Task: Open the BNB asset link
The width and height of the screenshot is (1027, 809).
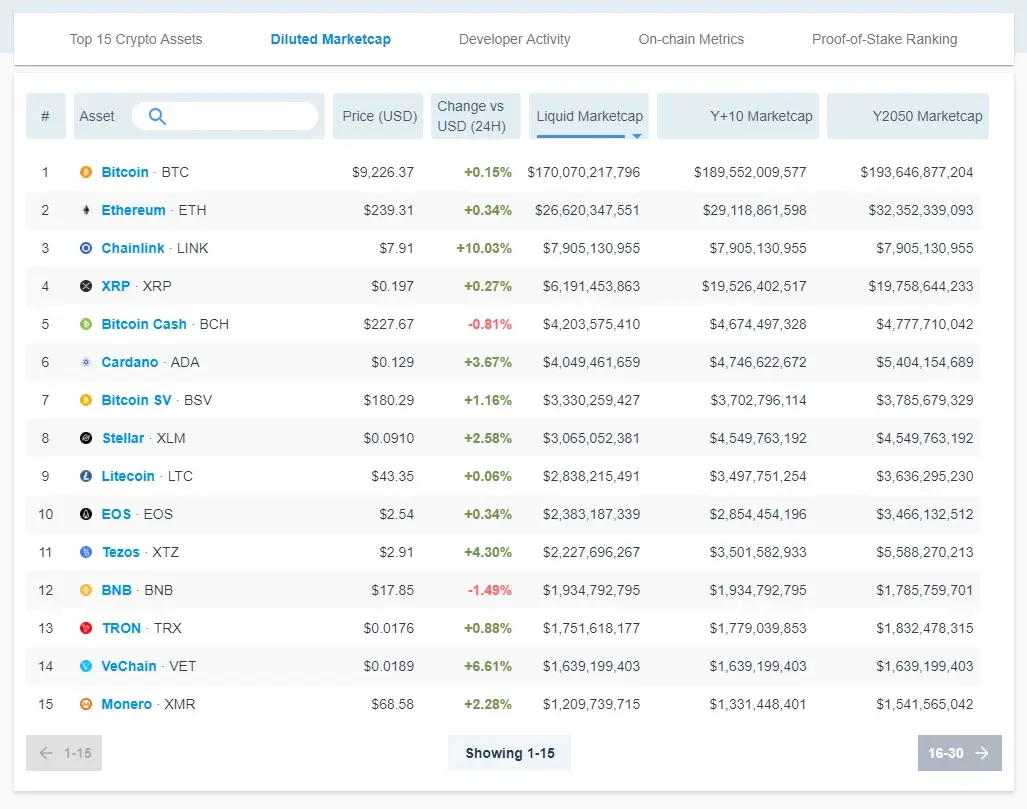Action: (x=117, y=590)
